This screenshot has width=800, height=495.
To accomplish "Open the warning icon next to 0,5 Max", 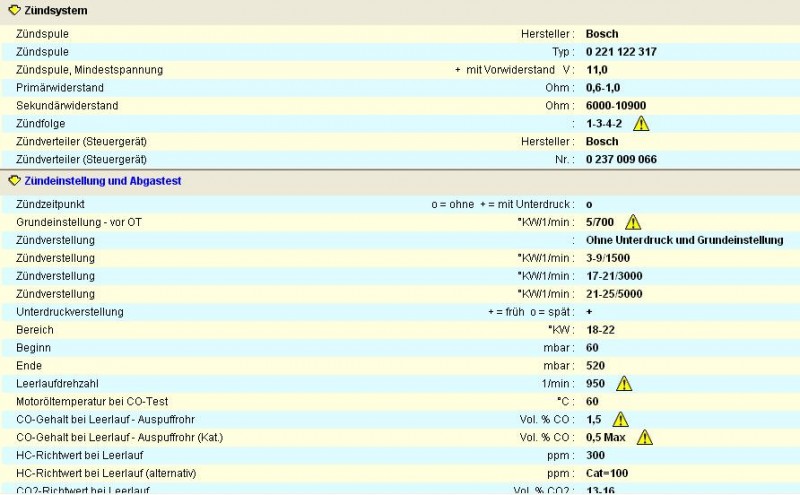I will (645, 437).
